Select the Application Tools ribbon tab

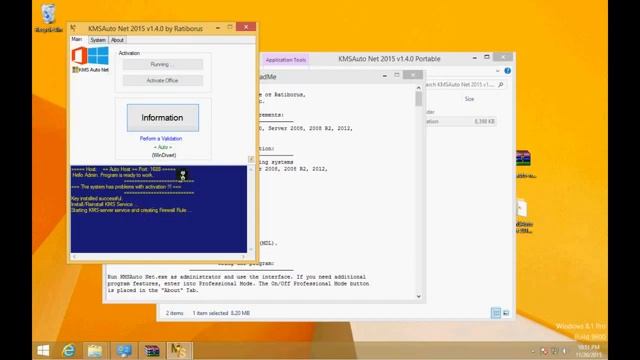click(x=286, y=60)
